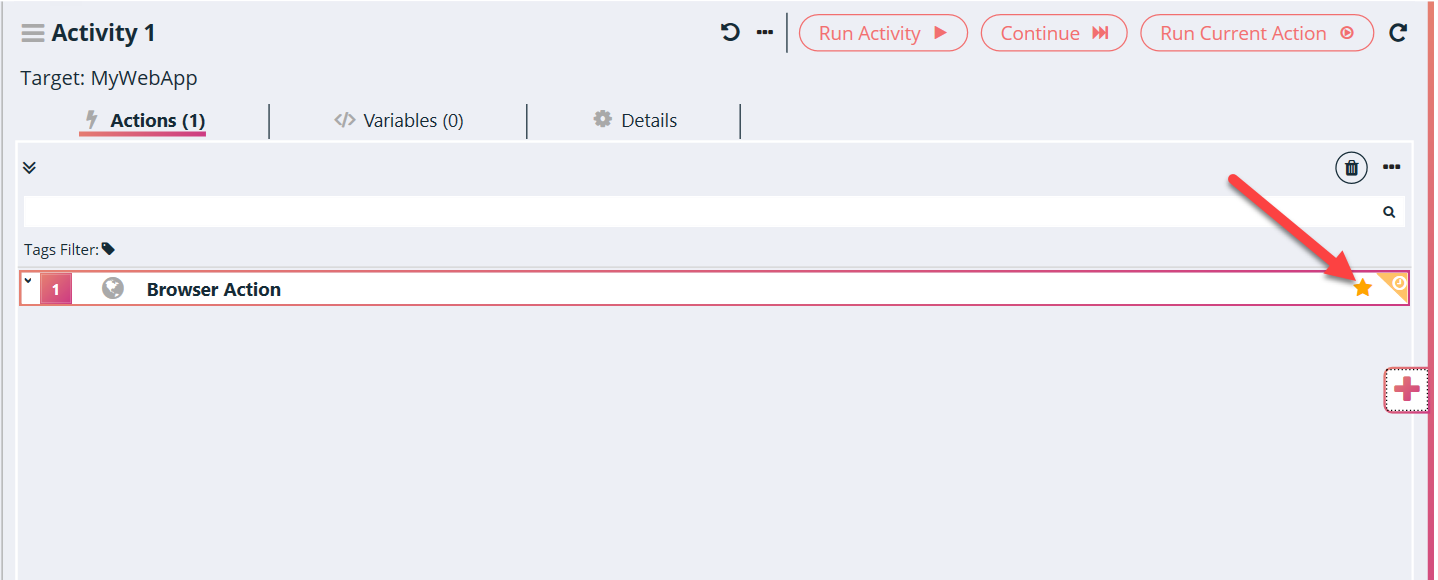Click the Tags Filter tag icon
Image resolution: width=1438 pixels, height=580 pixels.
point(109,249)
